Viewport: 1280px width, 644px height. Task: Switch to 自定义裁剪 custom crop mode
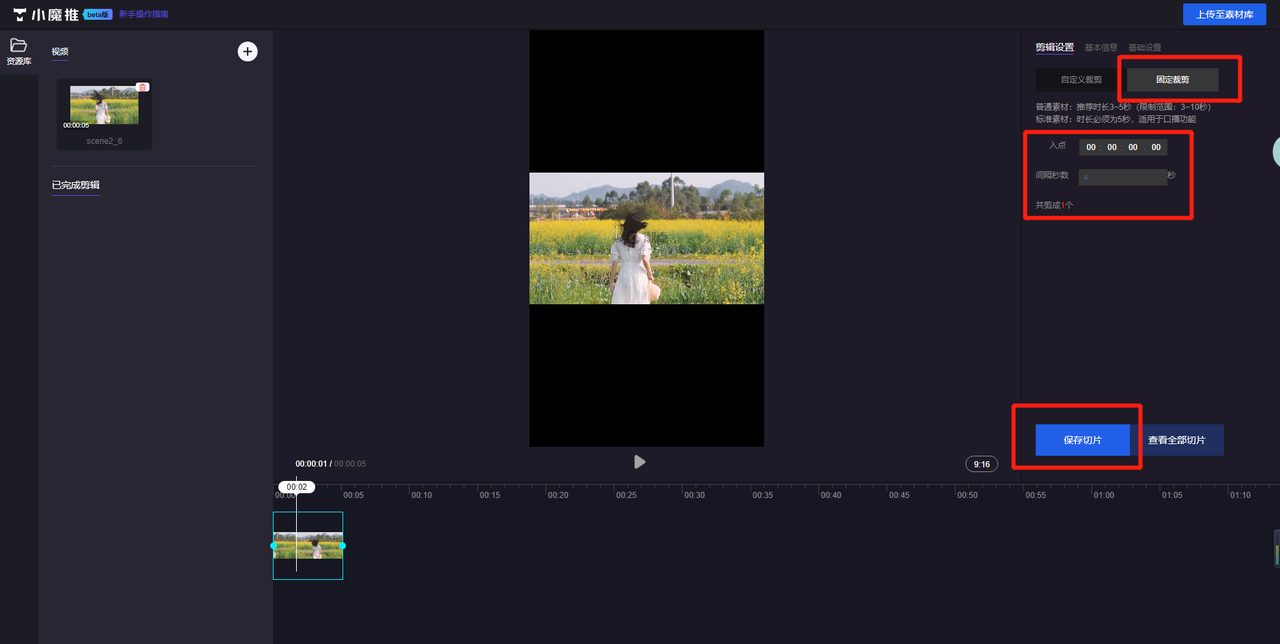1081,79
